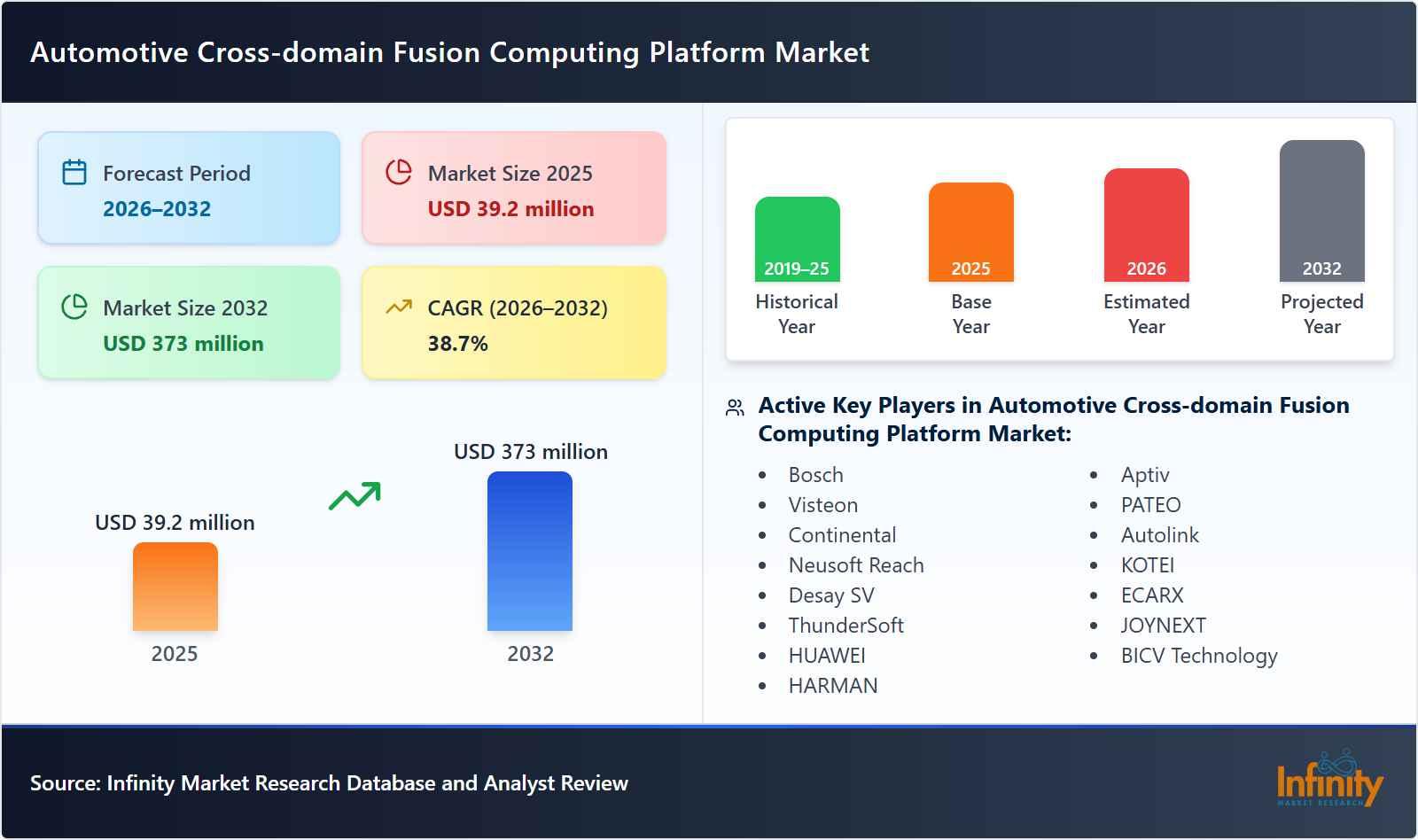
Task: Select JOYNEXT in the key players list
Action: point(1163,626)
